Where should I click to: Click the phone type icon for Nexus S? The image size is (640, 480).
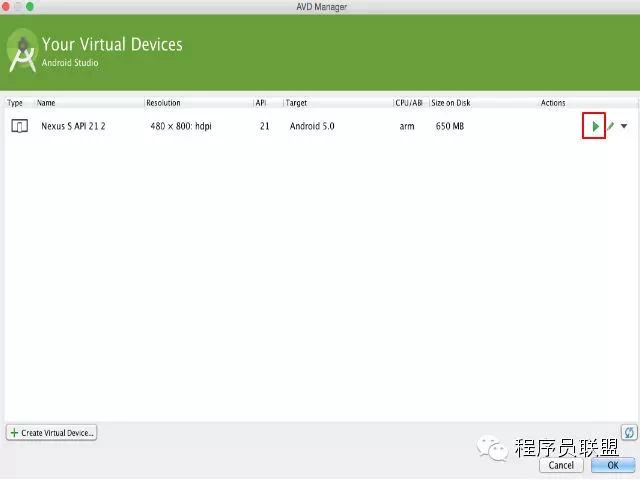pos(19,126)
